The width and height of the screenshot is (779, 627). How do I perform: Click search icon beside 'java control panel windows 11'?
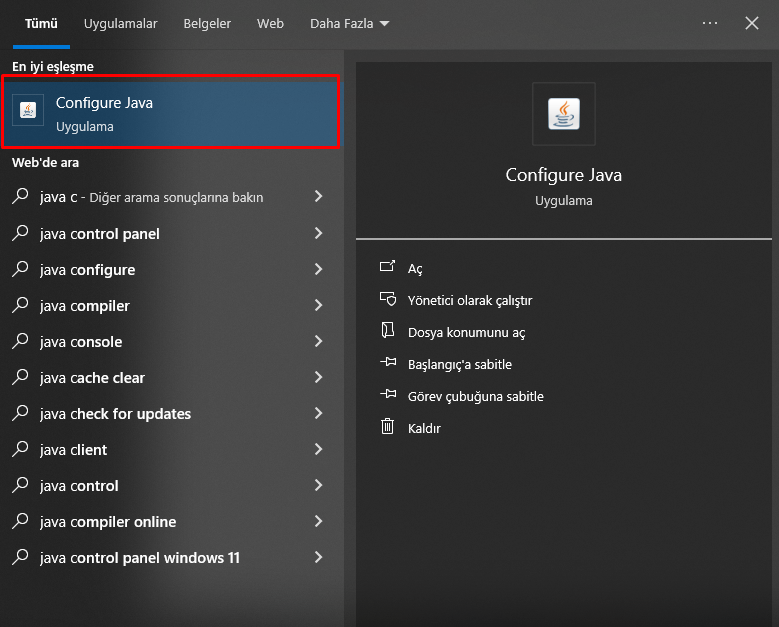tap(20, 557)
